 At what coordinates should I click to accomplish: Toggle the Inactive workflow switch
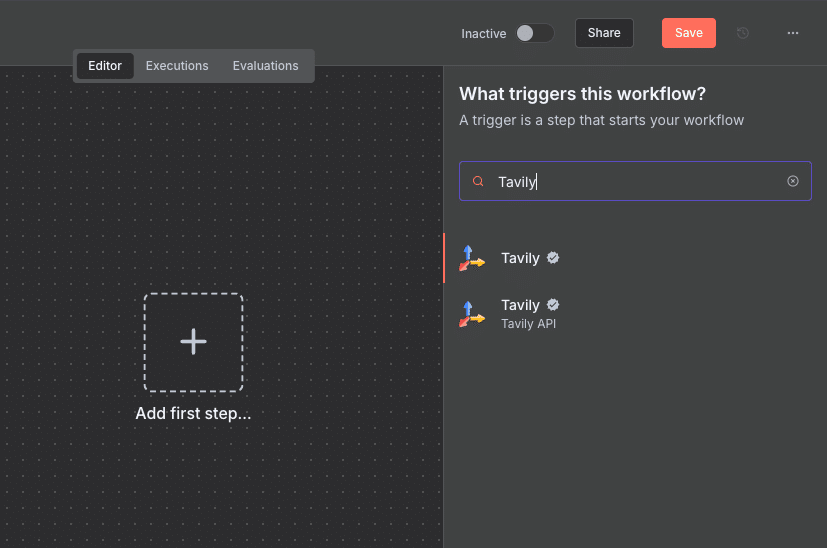click(x=535, y=33)
